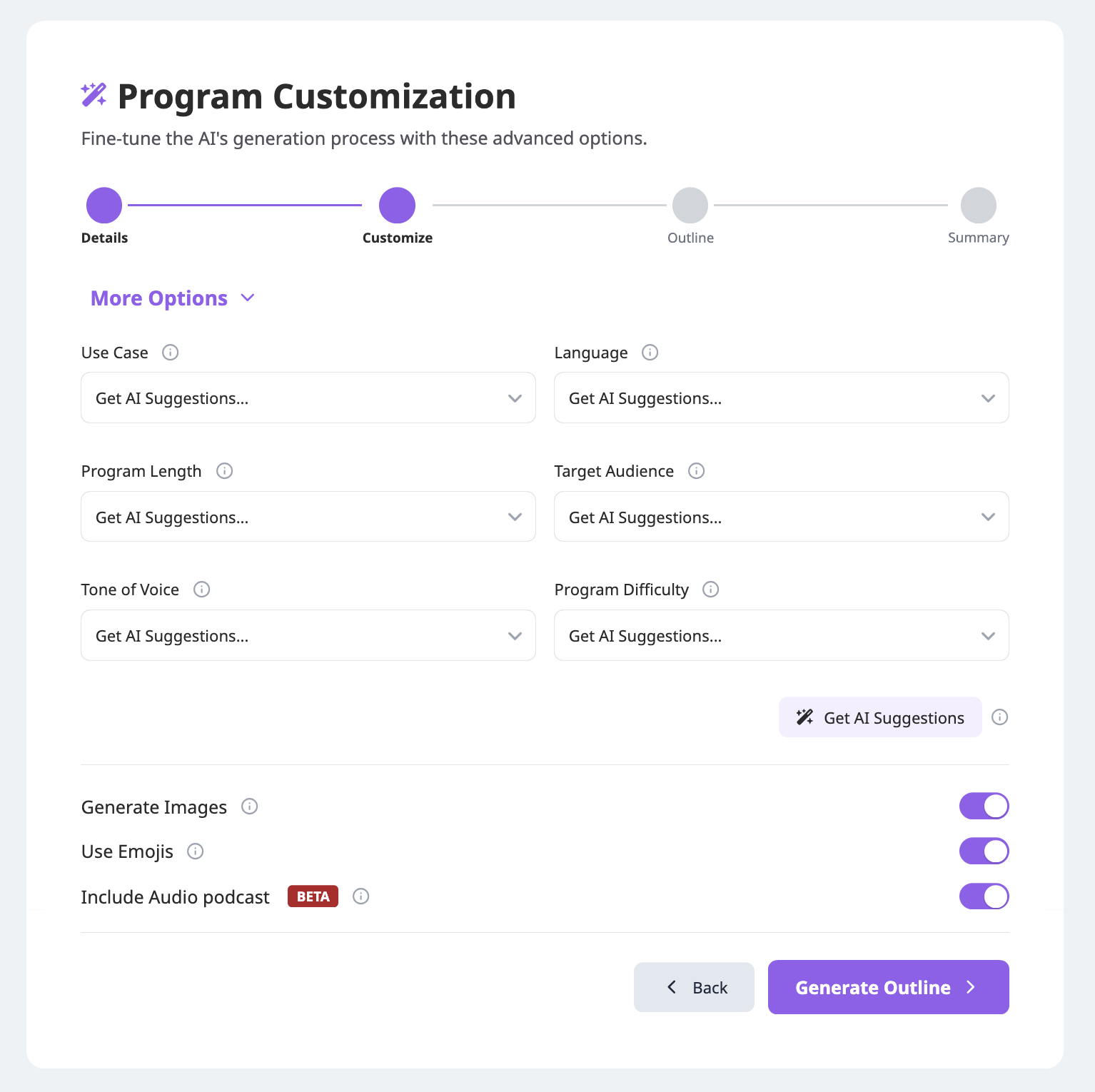This screenshot has height=1092, width=1095.
Task: Click the Program Difficulty info icon
Action: click(x=710, y=590)
